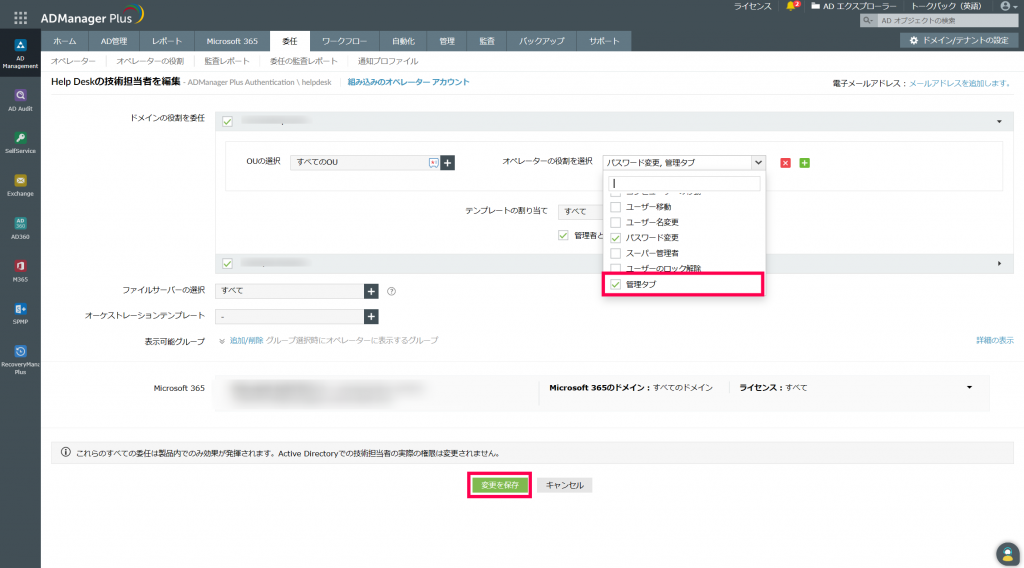Viewport: 1024px width, 568px height.
Task: Open the ホーム tab
Action: click(65, 41)
